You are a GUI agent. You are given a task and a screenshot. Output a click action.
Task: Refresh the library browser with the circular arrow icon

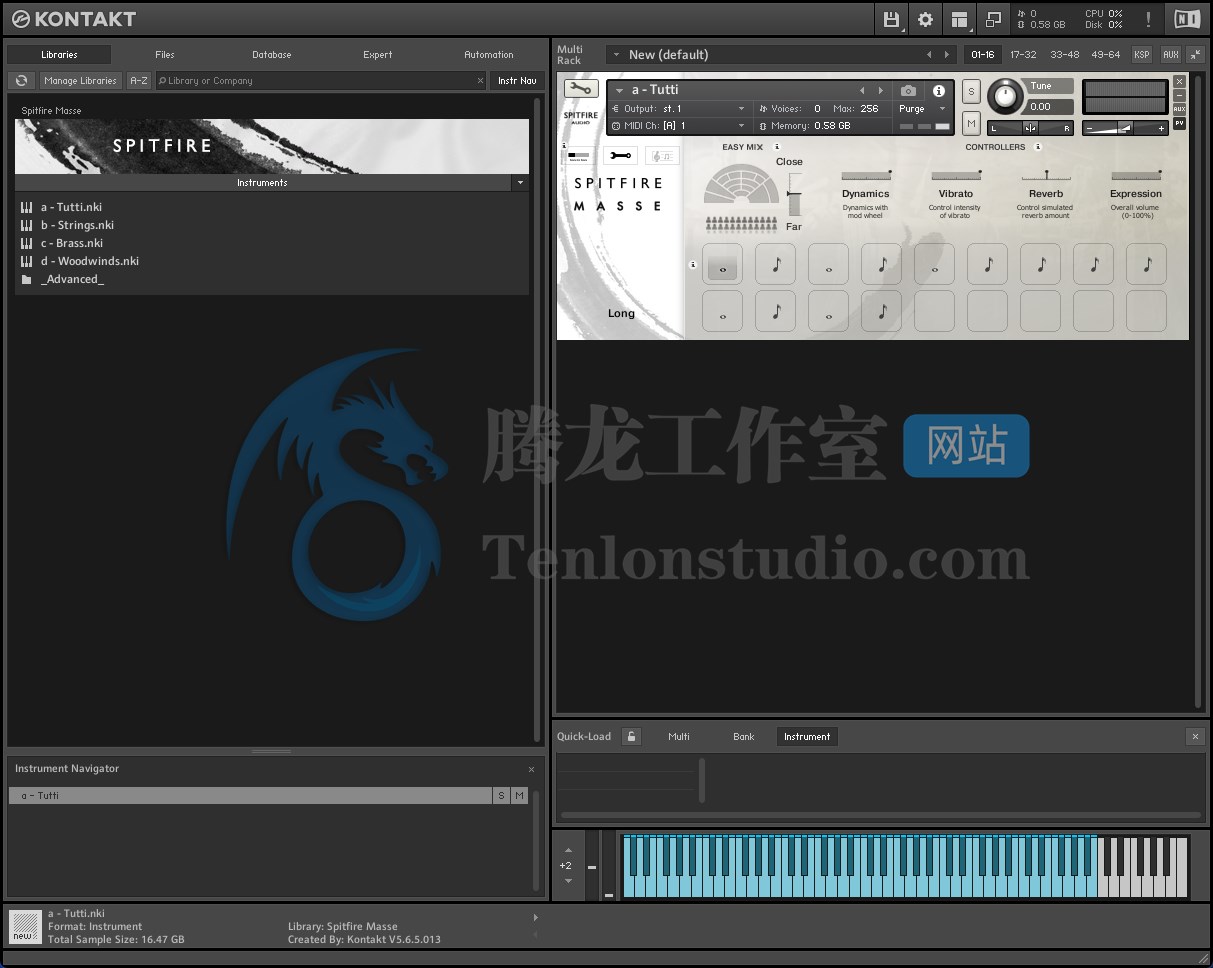[21, 80]
